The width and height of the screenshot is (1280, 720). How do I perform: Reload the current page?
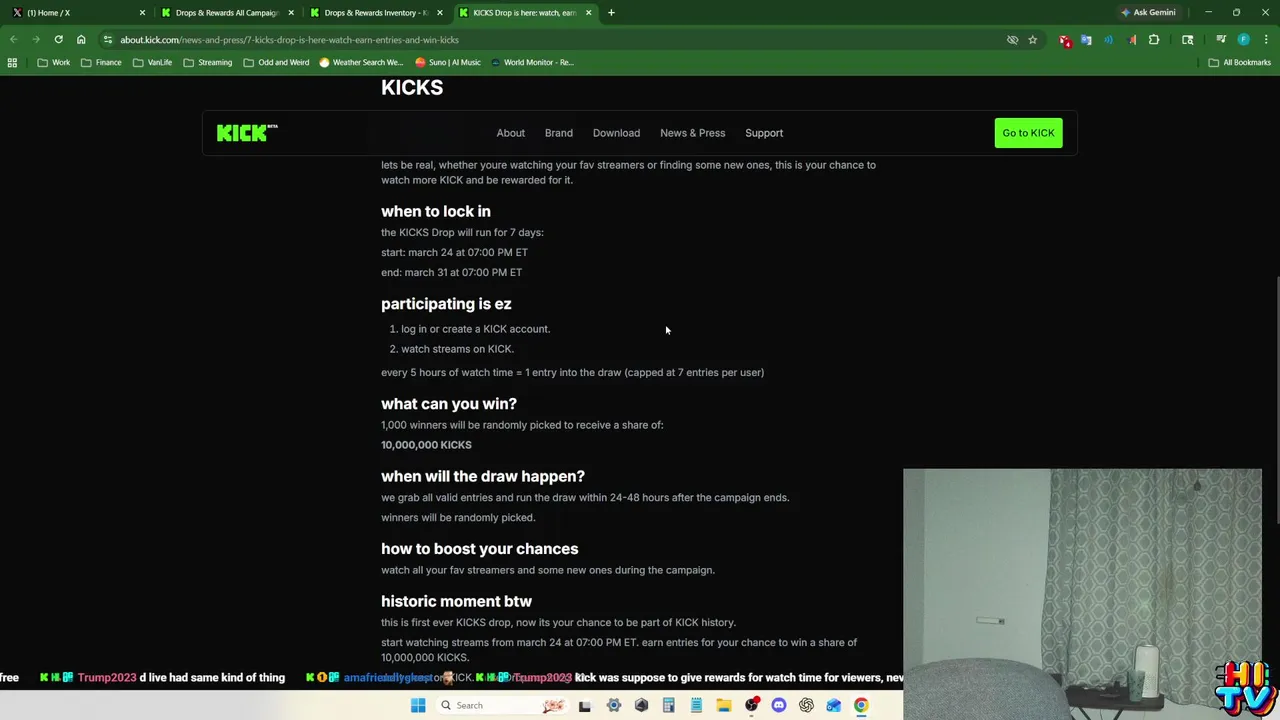pos(59,40)
